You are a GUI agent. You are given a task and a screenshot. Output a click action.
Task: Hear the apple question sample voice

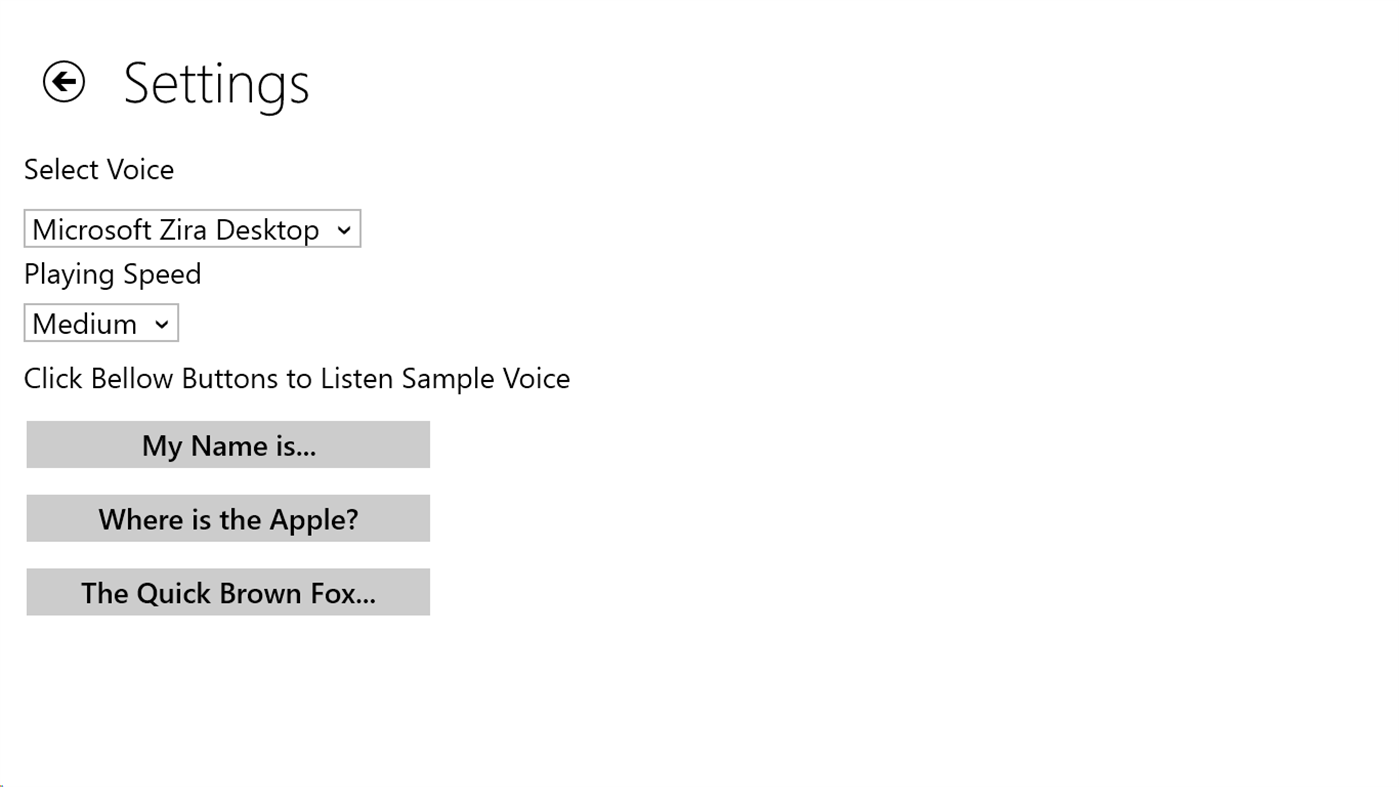[x=228, y=519]
